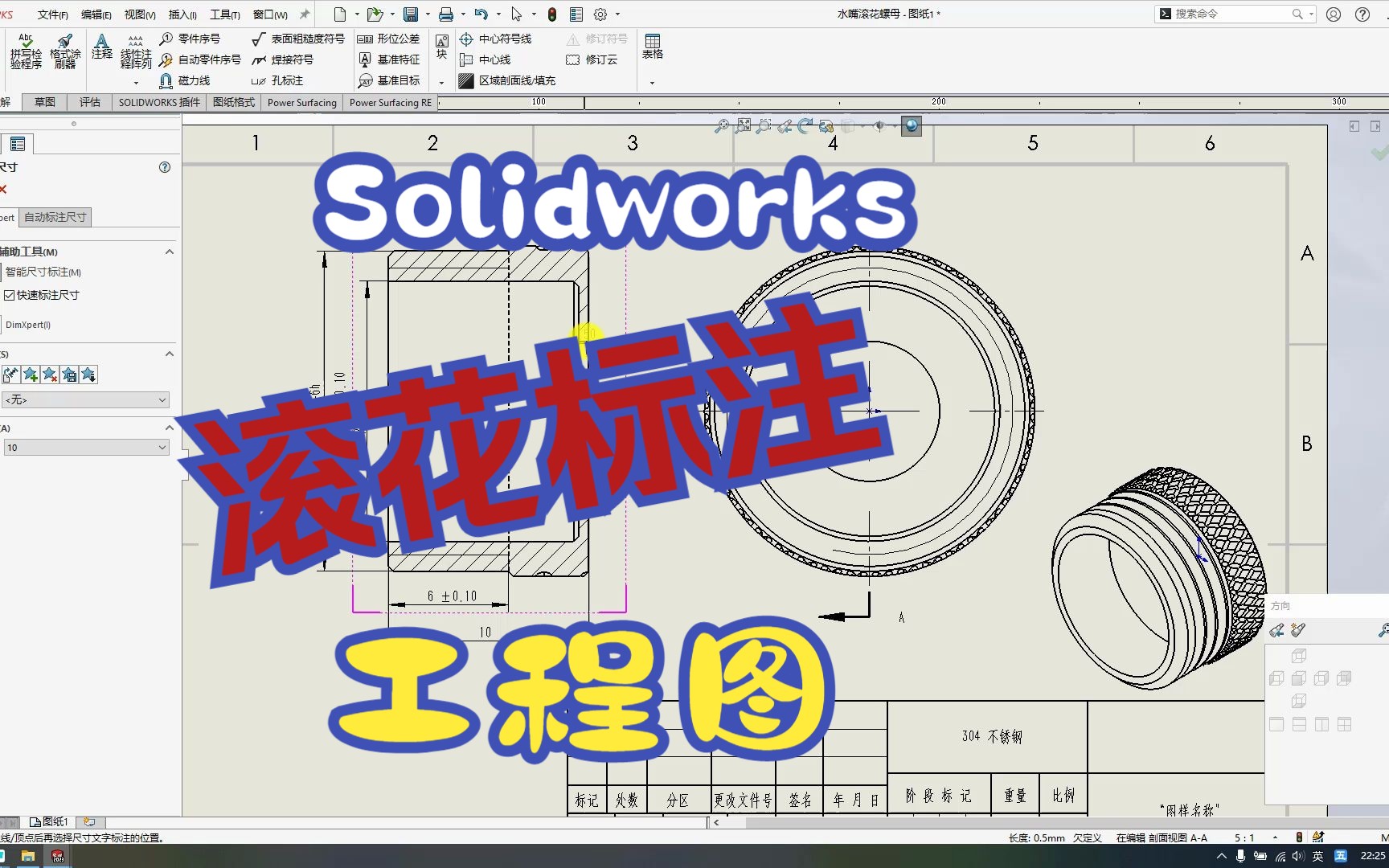Click the Open file icon

375,14
